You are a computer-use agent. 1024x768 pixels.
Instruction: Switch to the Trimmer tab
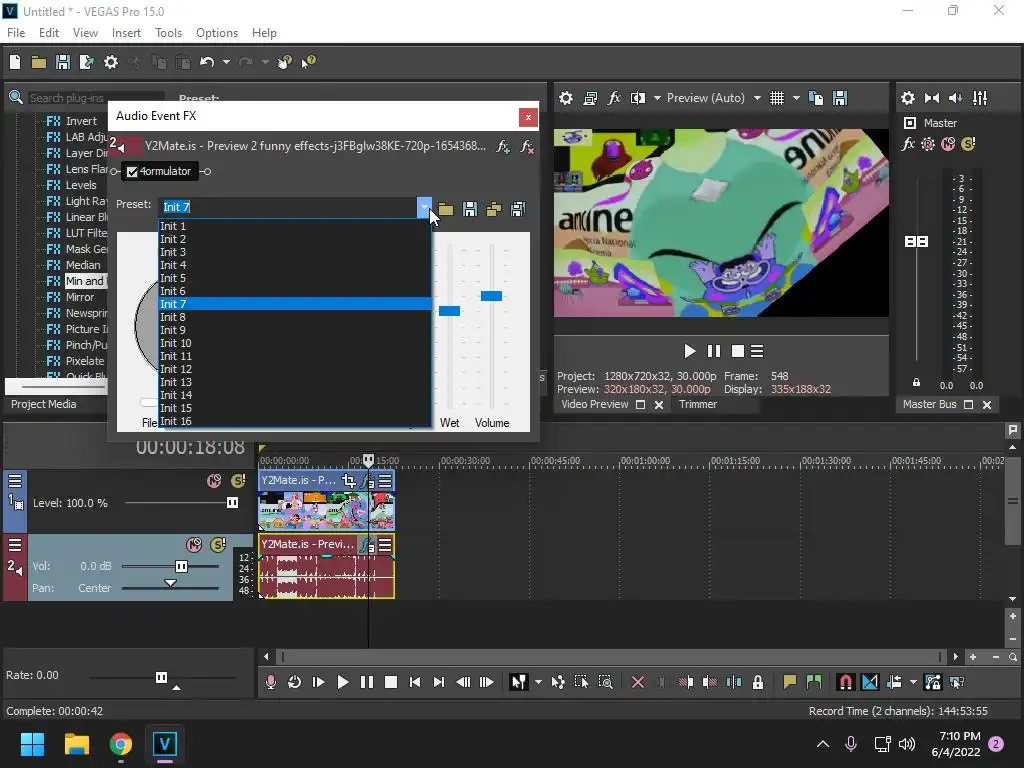coord(697,404)
